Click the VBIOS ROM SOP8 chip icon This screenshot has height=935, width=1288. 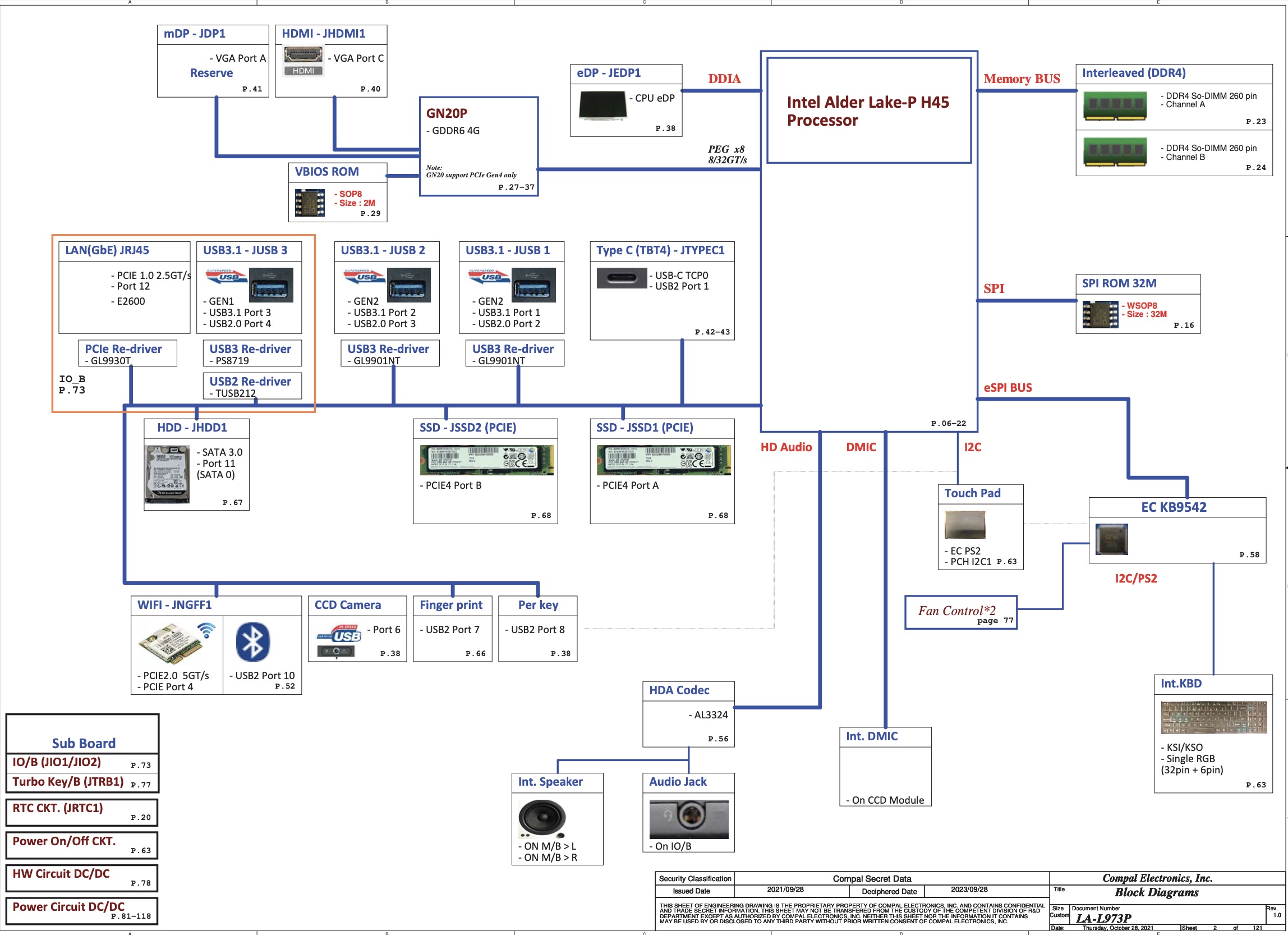point(310,203)
